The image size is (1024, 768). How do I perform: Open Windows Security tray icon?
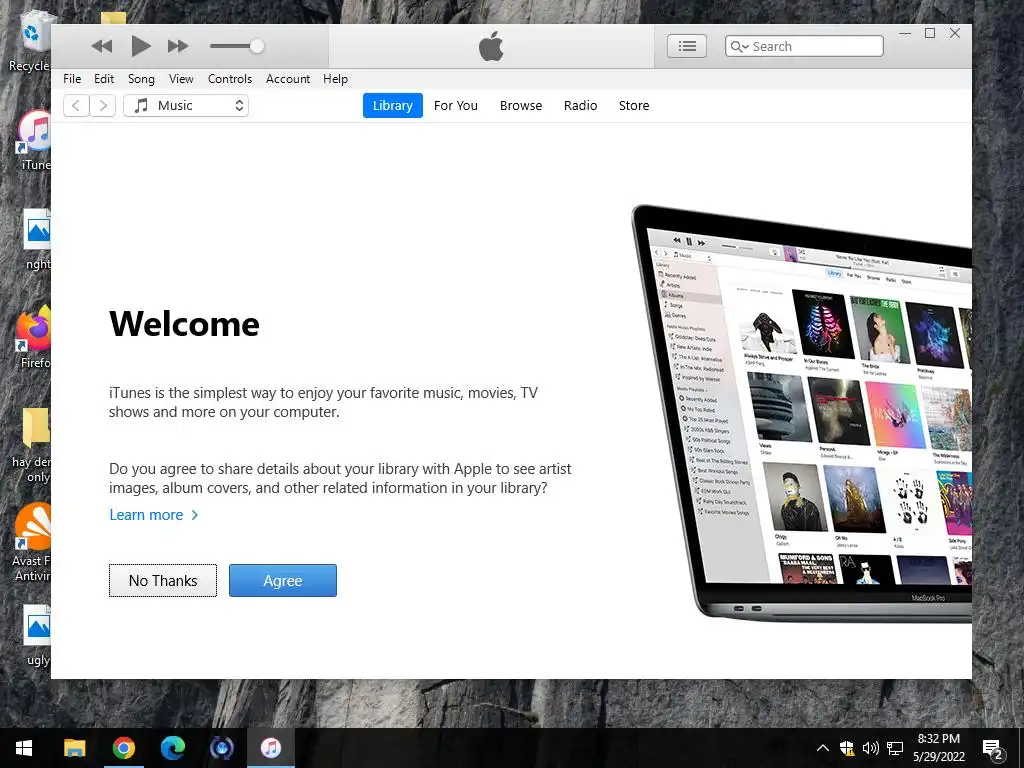[x=847, y=748]
